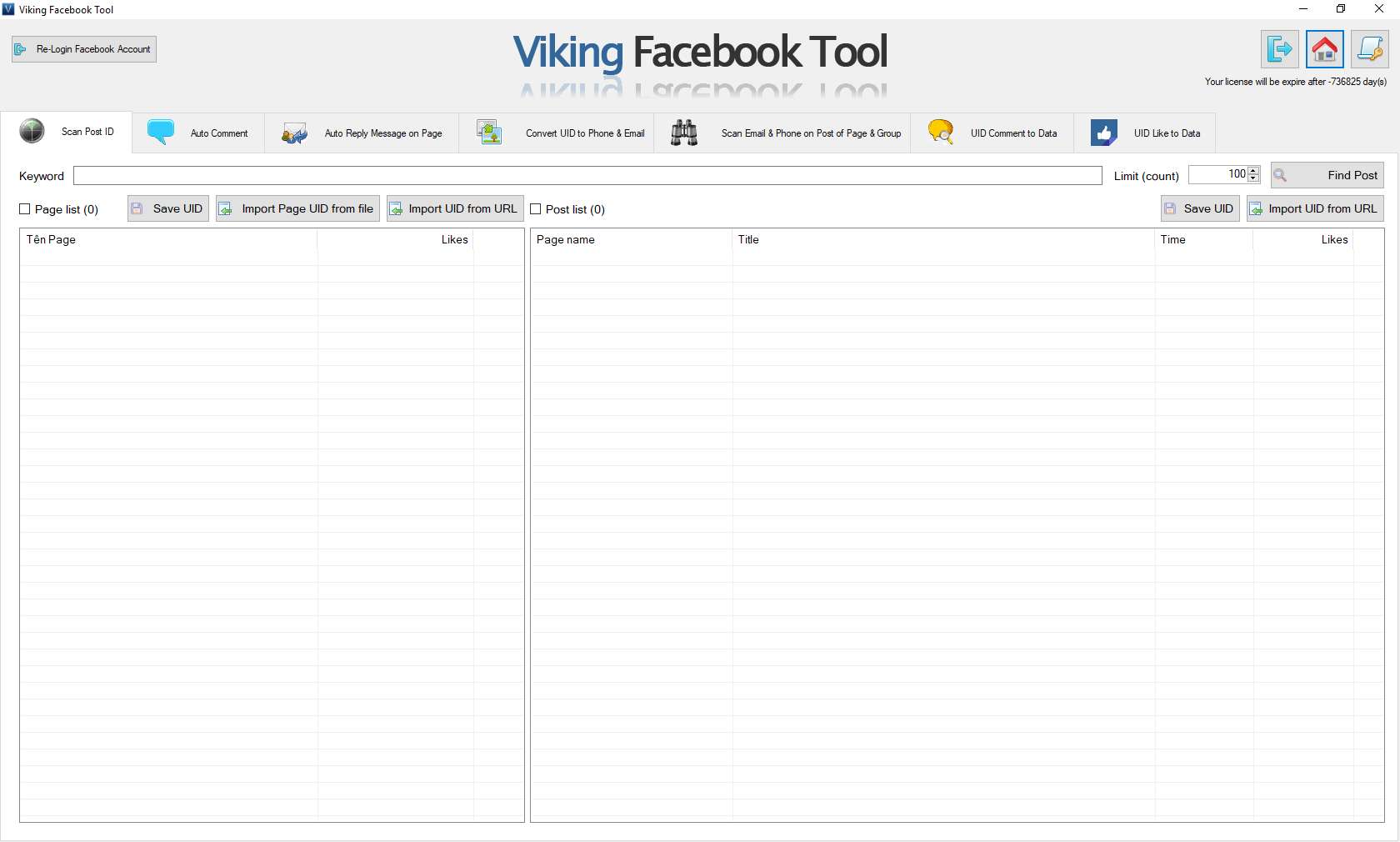Click the Auto Comment speech bubble icon

point(161,132)
